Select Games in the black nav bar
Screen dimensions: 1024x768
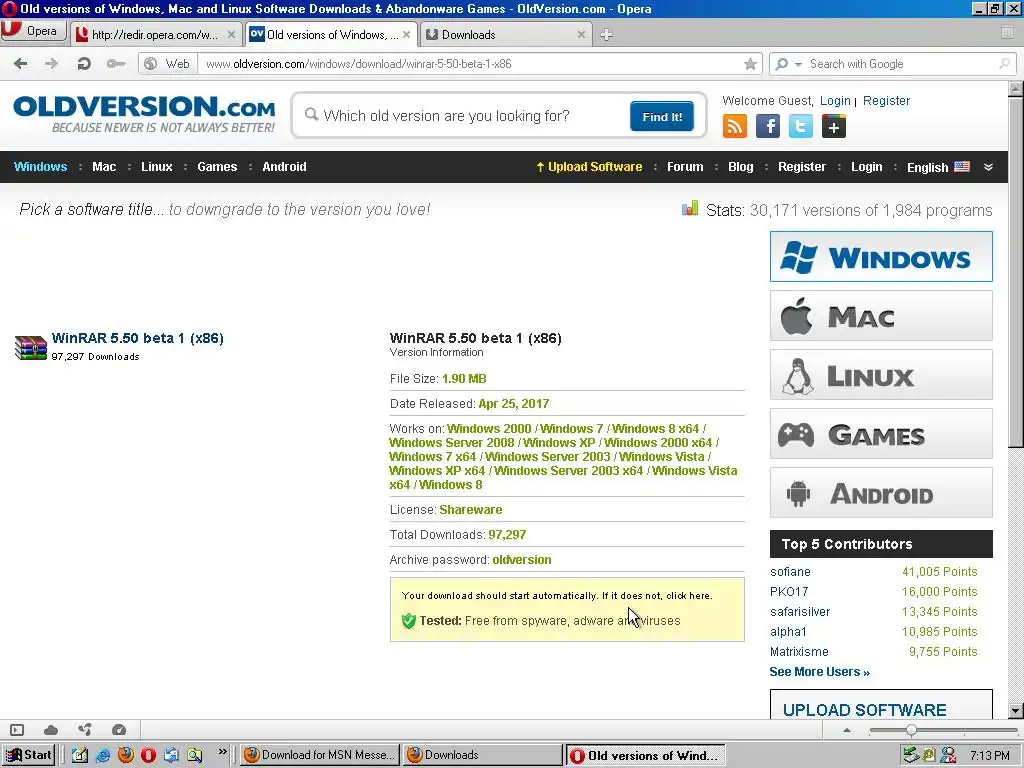point(217,167)
